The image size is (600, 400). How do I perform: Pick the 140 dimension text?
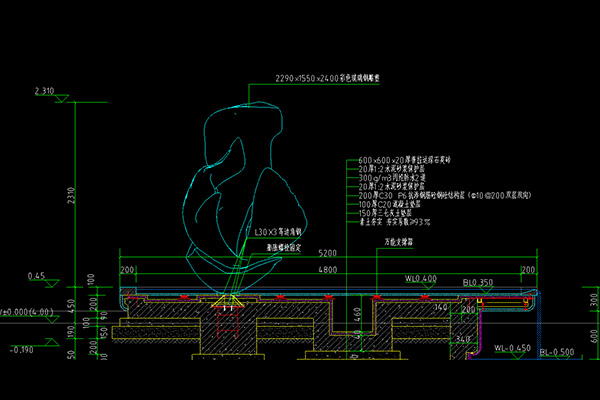440,307
